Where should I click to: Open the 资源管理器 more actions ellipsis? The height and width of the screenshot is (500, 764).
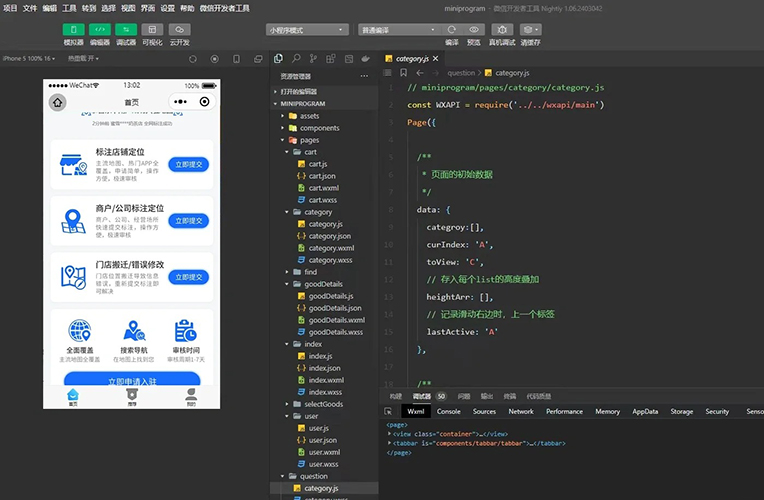pos(364,76)
